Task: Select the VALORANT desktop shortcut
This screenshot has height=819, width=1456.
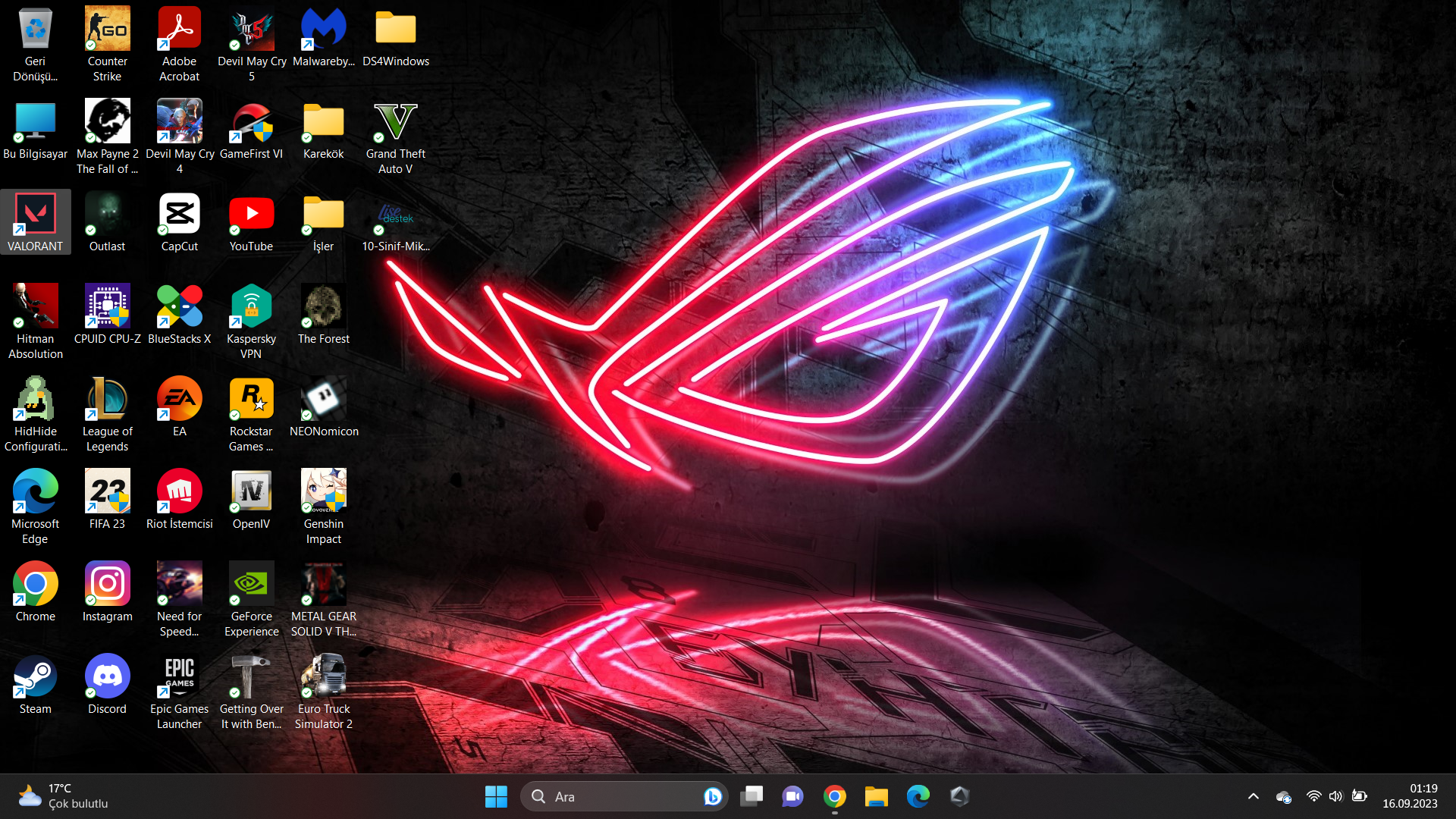Action: [x=35, y=221]
